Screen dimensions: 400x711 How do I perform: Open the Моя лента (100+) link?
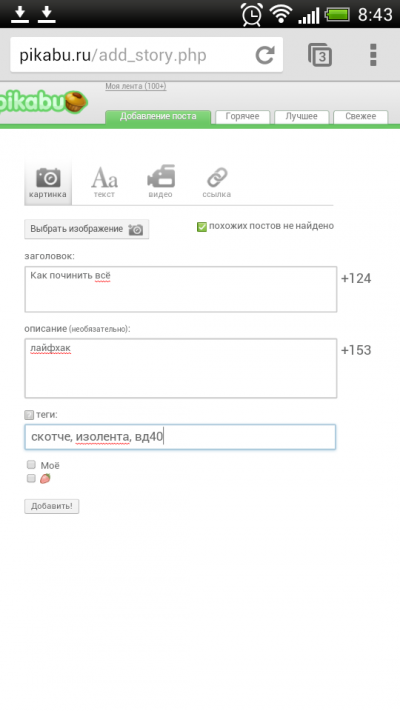pos(136,86)
